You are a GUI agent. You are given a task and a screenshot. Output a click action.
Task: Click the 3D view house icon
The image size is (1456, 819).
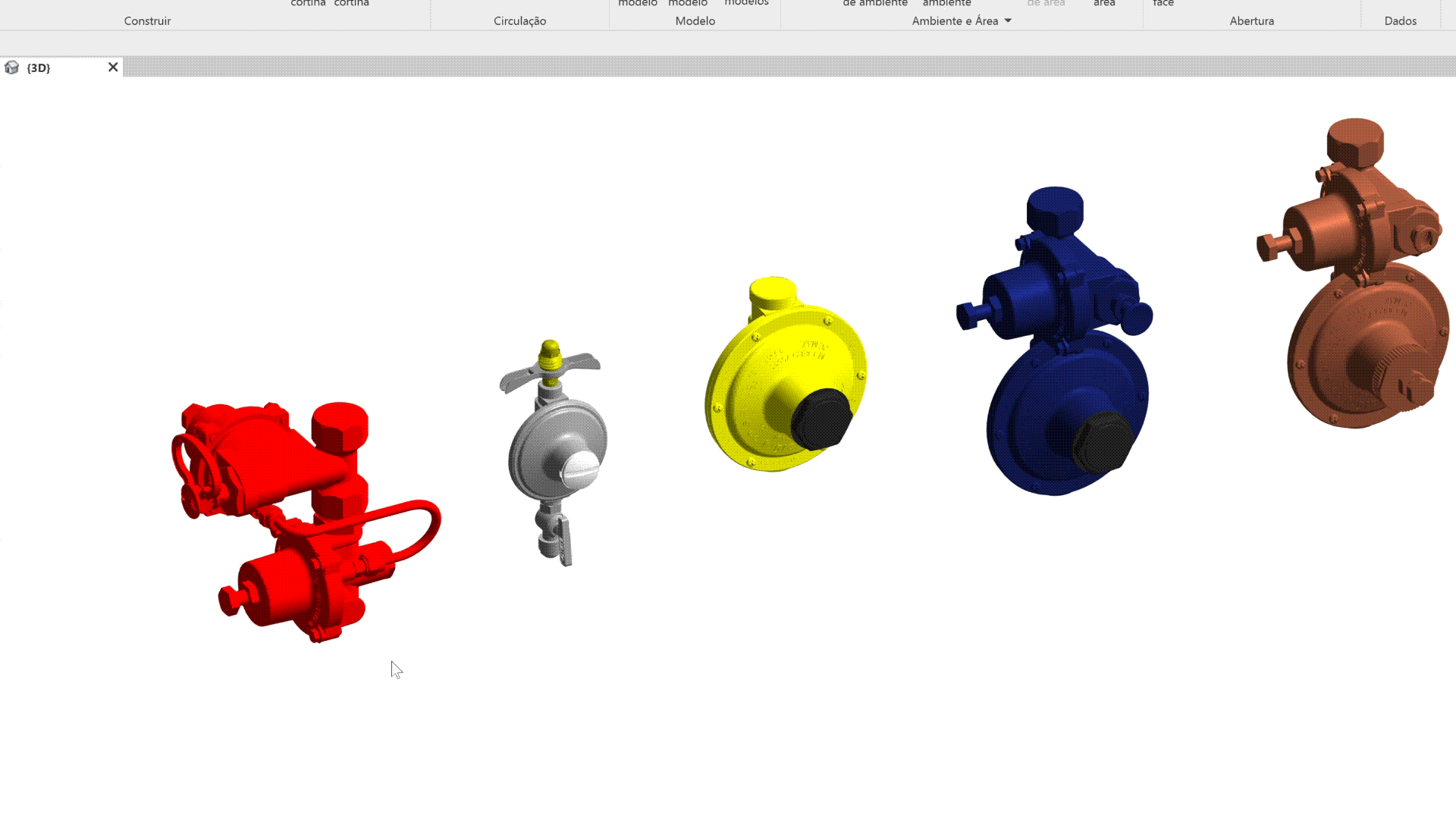point(11,67)
